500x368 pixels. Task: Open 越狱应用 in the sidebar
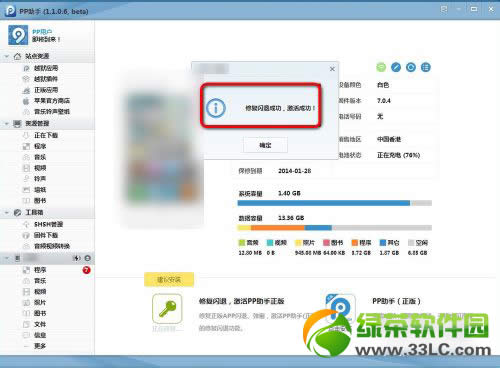tap(46, 68)
